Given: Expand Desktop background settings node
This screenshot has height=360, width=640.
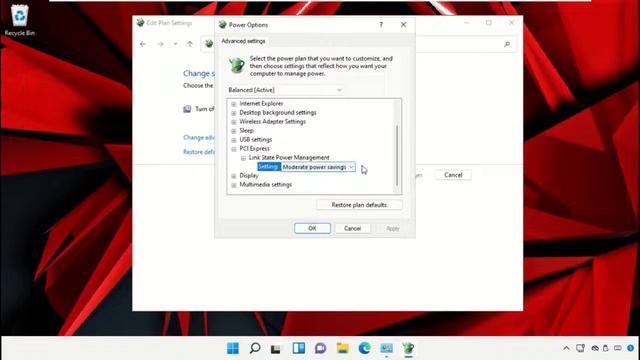Looking at the screenshot, I should (x=234, y=113).
